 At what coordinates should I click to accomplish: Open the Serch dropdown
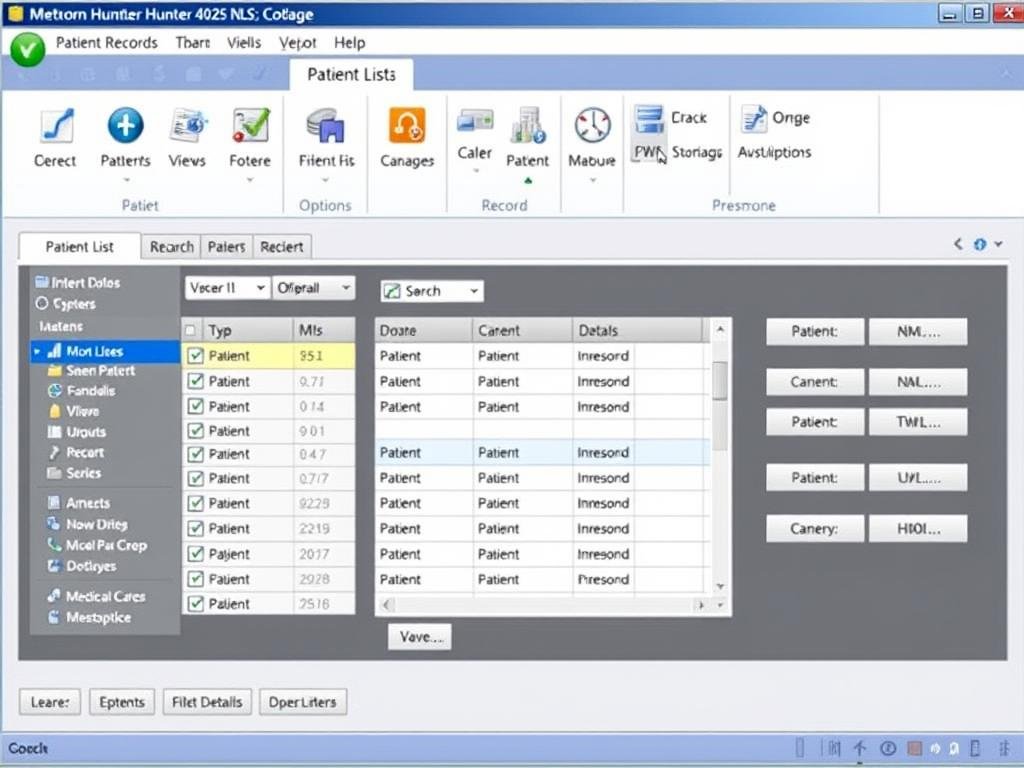pos(432,291)
